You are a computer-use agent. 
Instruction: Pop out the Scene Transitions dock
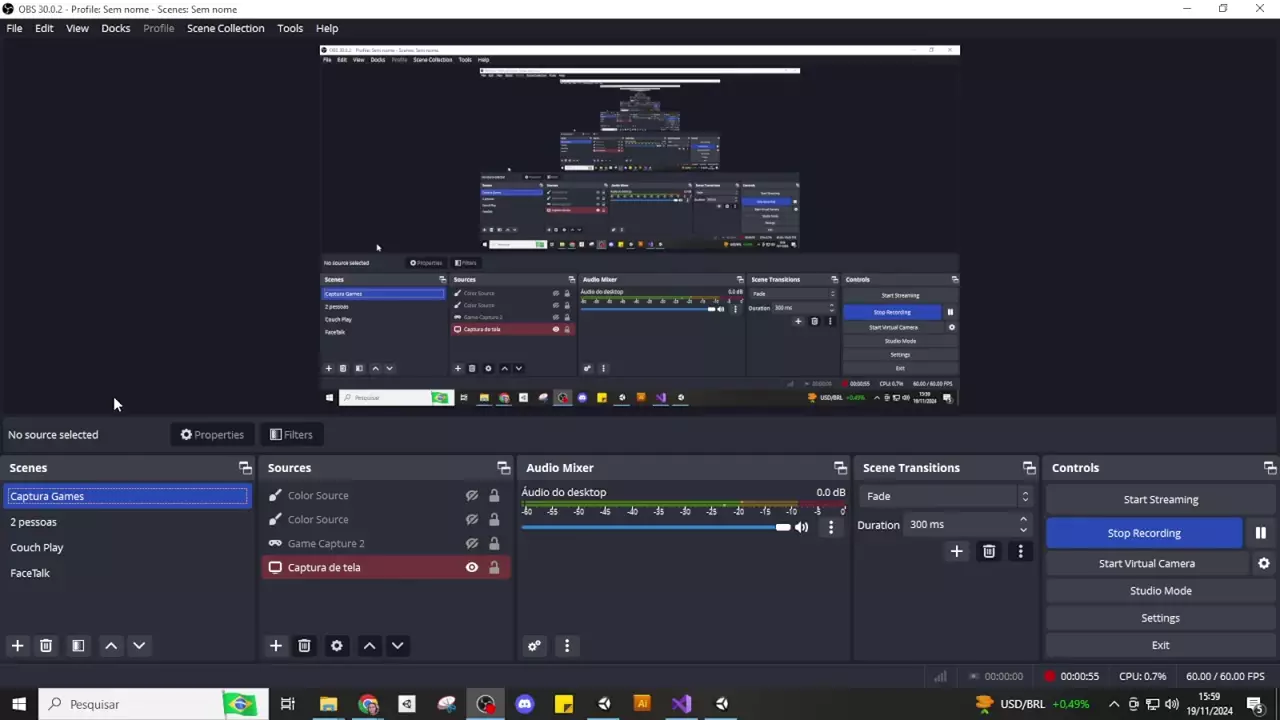[x=1029, y=468]
